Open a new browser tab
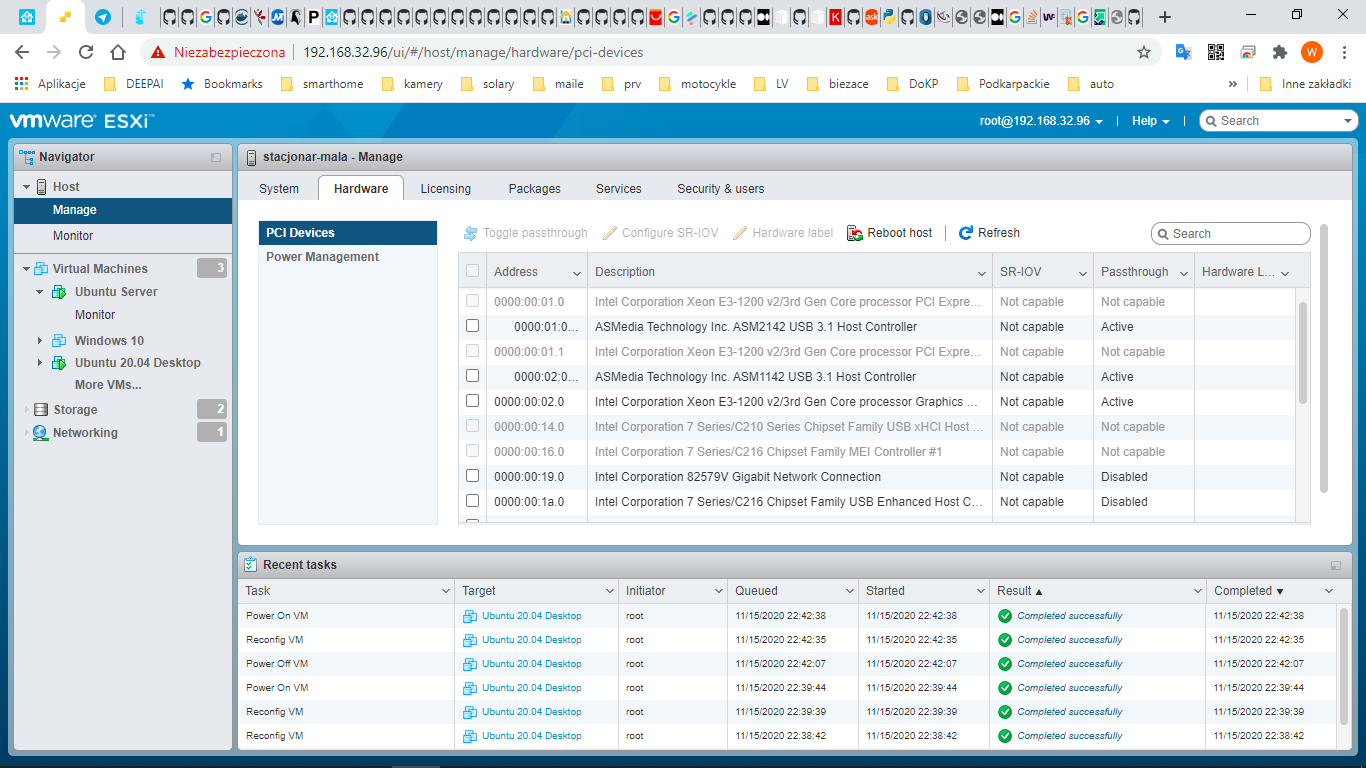 click(x=1165, y=17)
